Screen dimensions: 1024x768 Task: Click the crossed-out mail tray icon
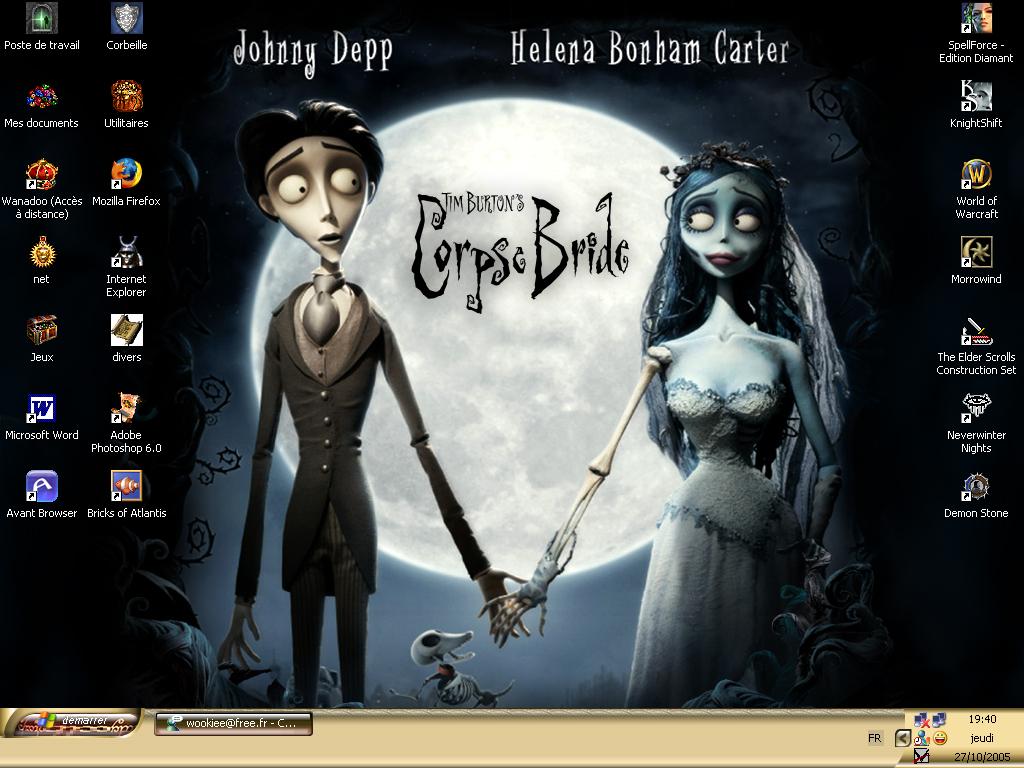click(x=921, y=757)
